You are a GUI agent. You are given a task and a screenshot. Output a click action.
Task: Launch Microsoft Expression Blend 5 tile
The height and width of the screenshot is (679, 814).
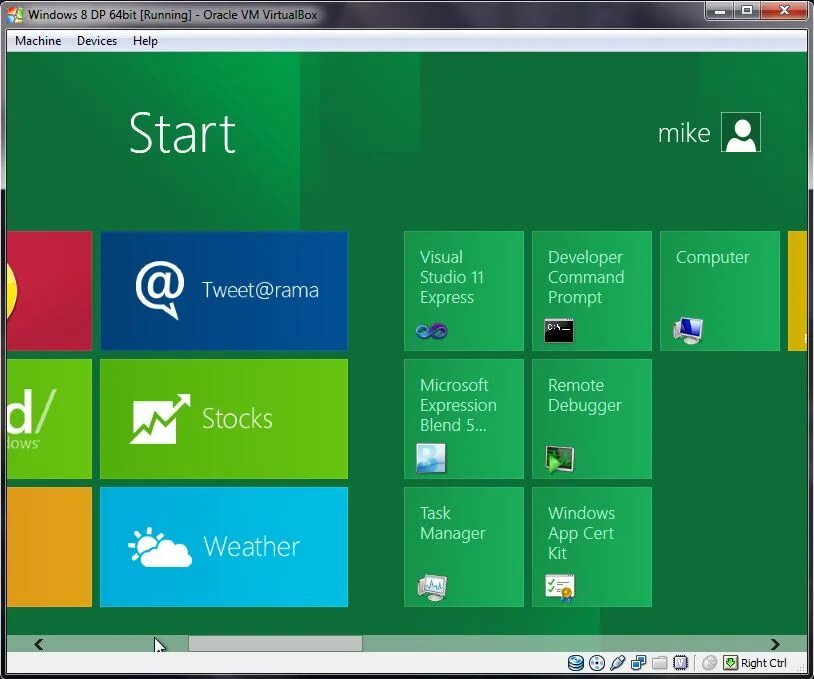coord(464,419)
